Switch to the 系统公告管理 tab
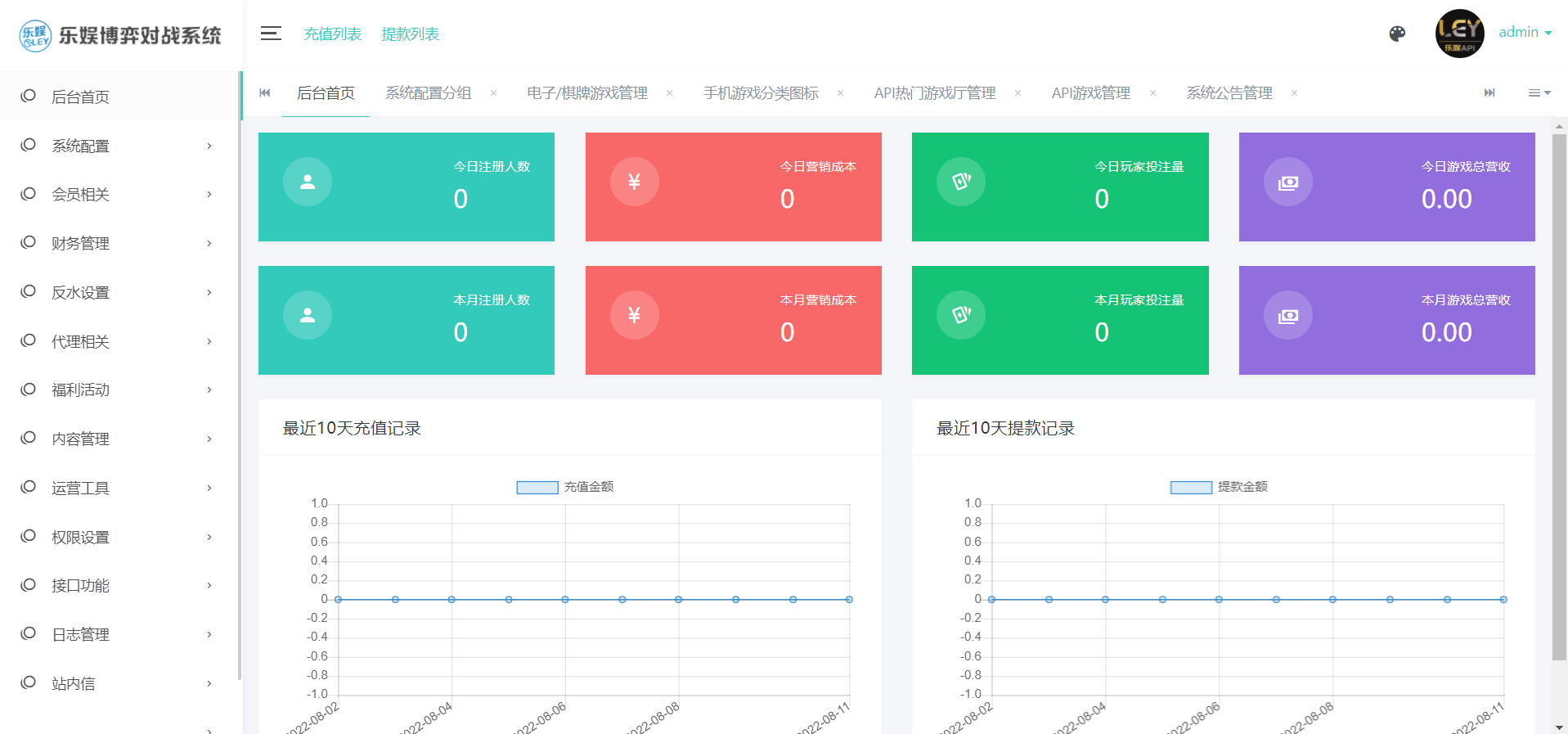This screenshot has height=734, width=1568. (1229, 93)
